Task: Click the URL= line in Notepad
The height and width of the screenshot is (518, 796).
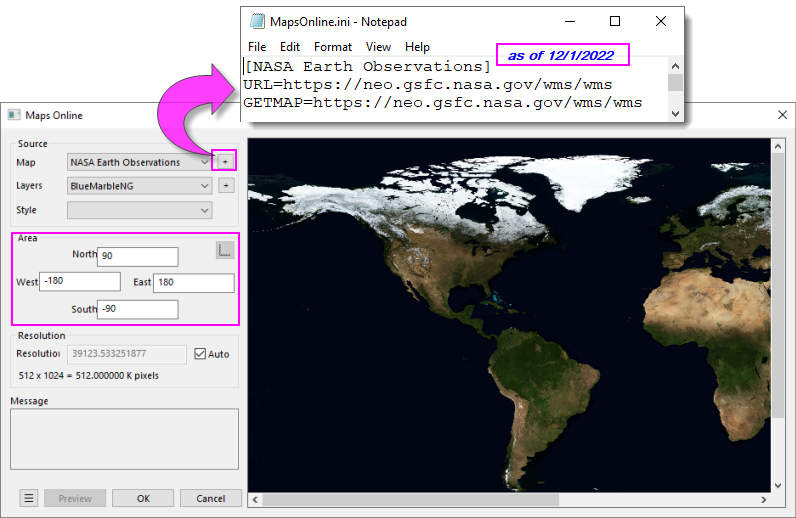Action: 428,84
